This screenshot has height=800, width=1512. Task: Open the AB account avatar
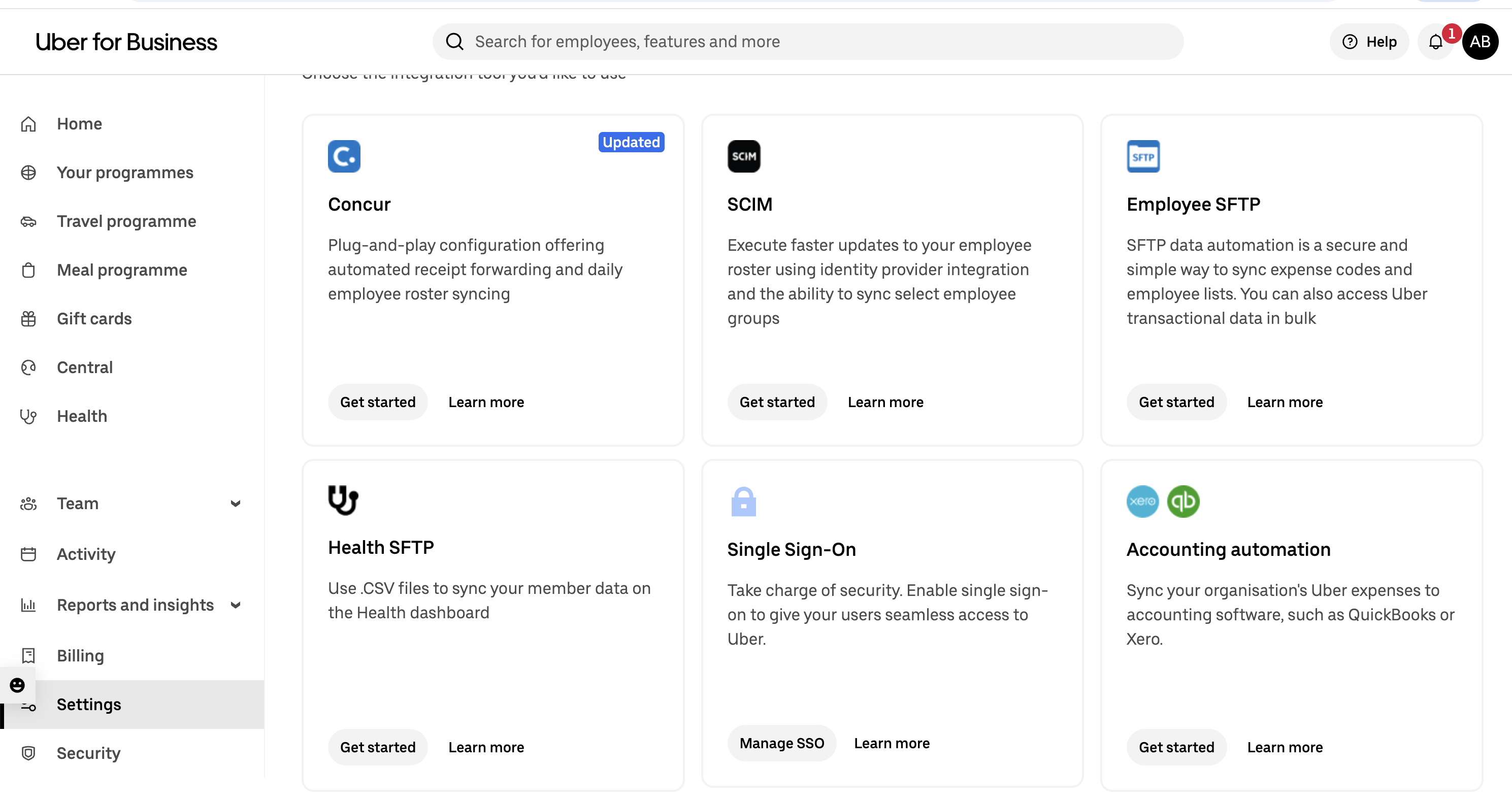coord(1480,42)
